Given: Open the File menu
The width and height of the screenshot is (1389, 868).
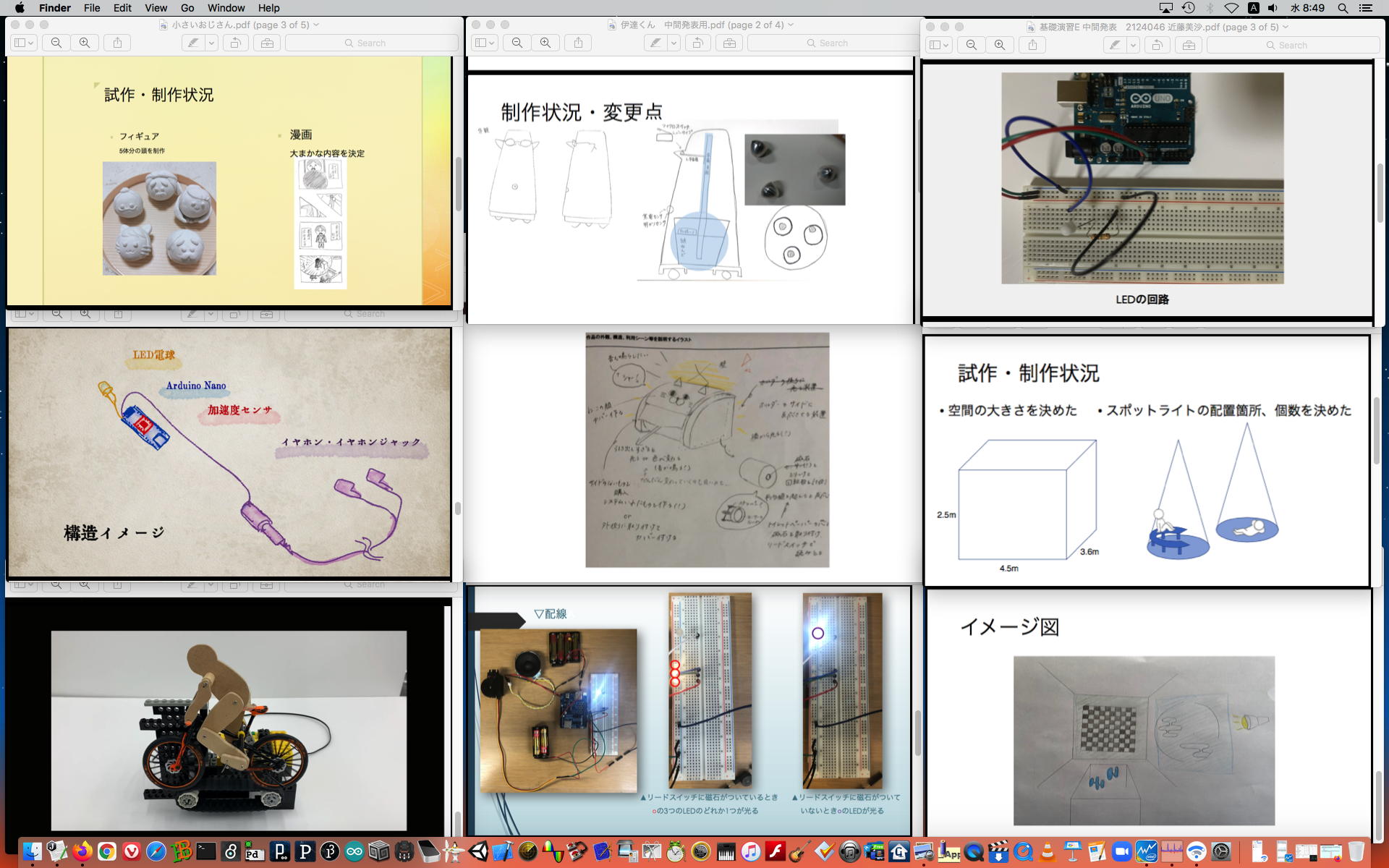Looking at the screenshot, I should [x=92, y=8].
